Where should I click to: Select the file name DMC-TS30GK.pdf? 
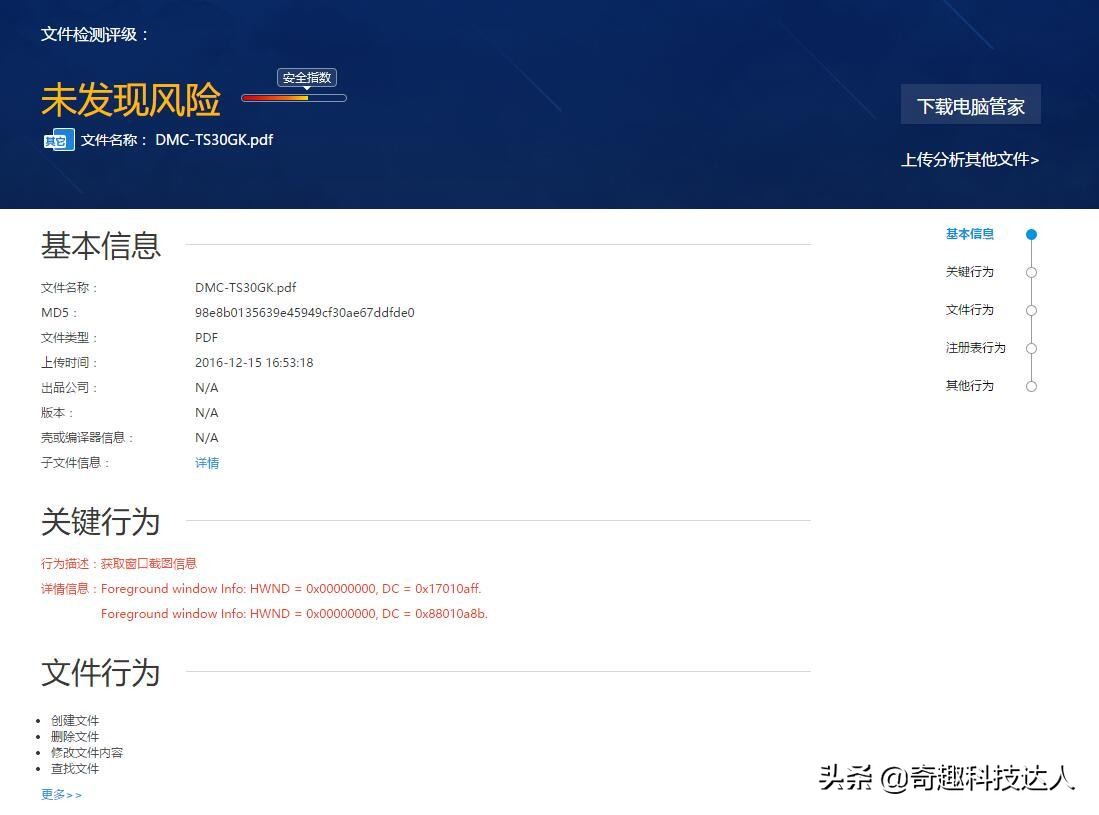[x=213, y=140]
